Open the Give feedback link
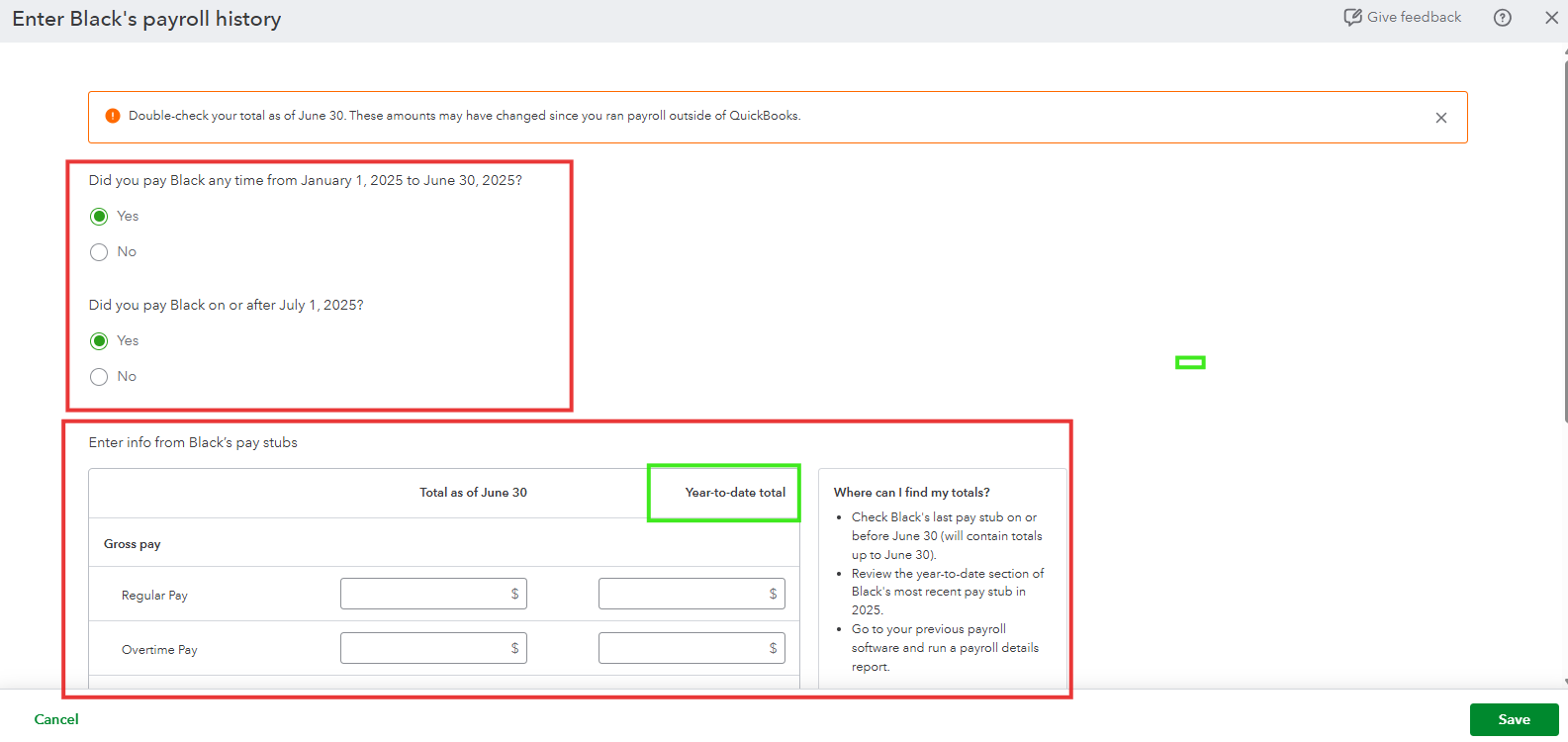 (1402, 17)
